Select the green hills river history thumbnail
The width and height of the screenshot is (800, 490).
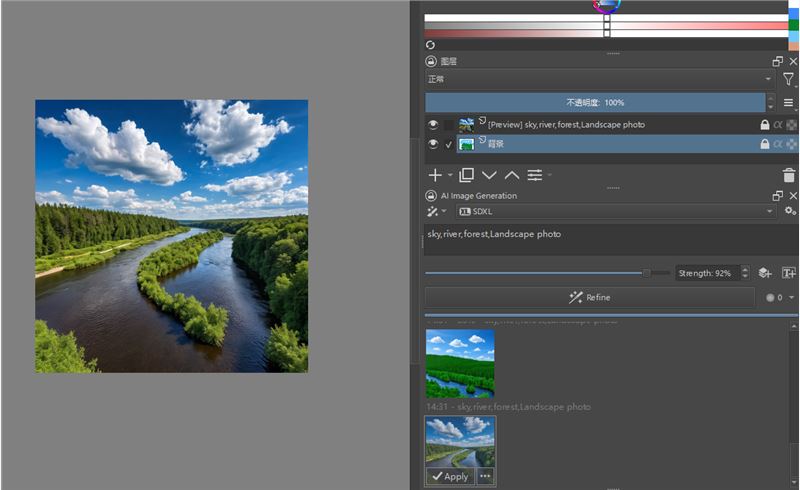click(x=460, y=363)
